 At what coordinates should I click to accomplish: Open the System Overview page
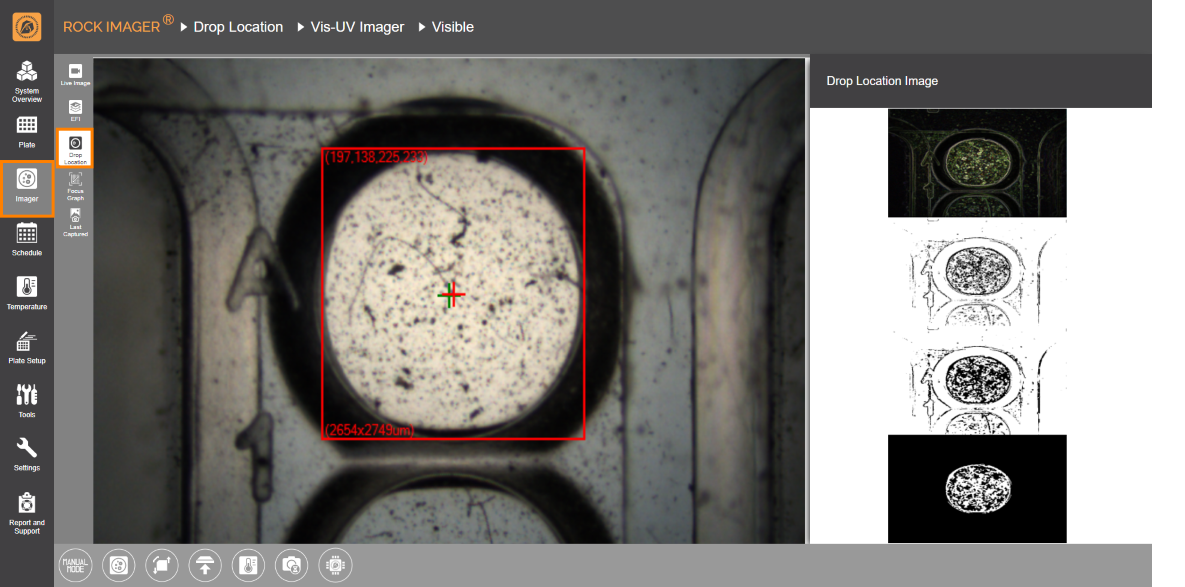click(27, 81)
